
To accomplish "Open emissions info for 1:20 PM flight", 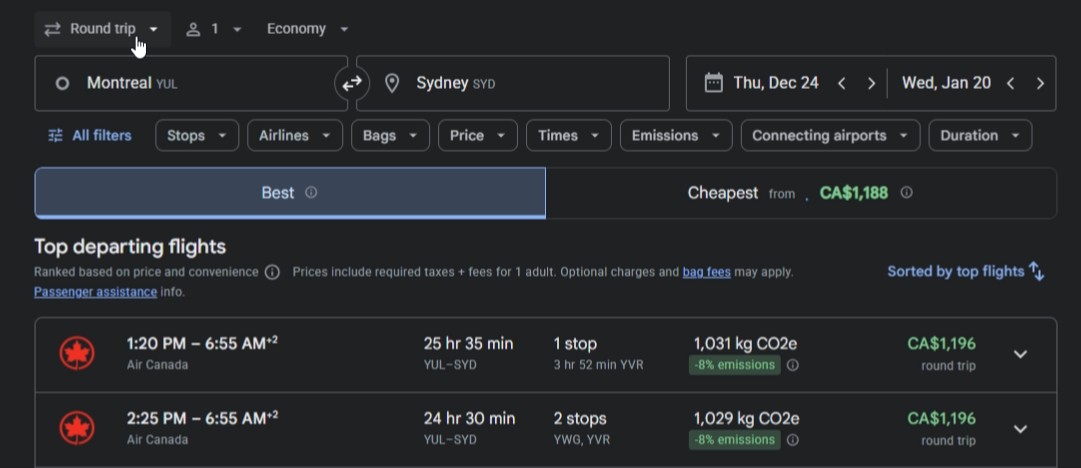I will pos(793,365).
